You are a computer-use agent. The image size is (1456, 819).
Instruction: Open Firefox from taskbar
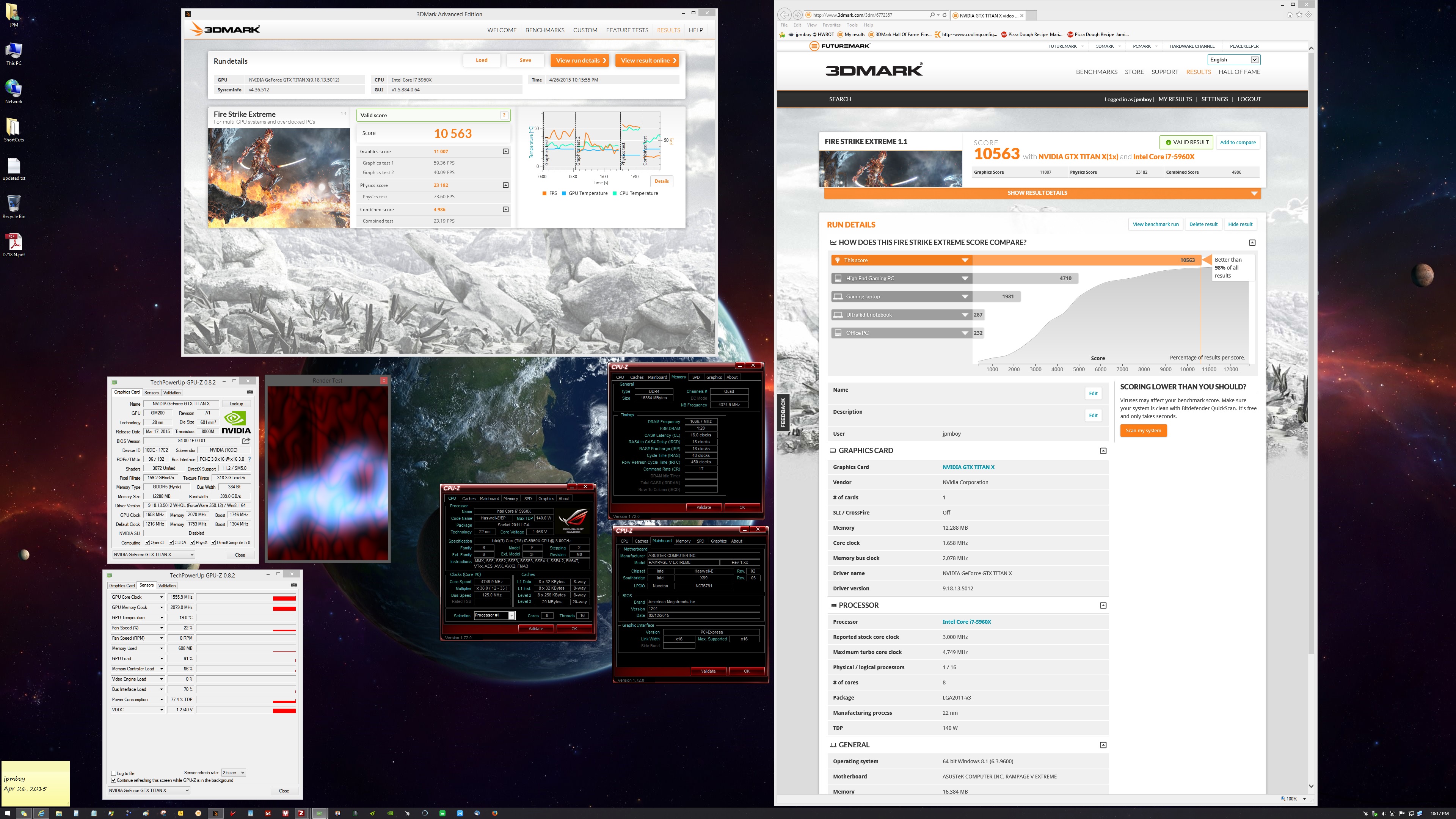tap(494, 813)
